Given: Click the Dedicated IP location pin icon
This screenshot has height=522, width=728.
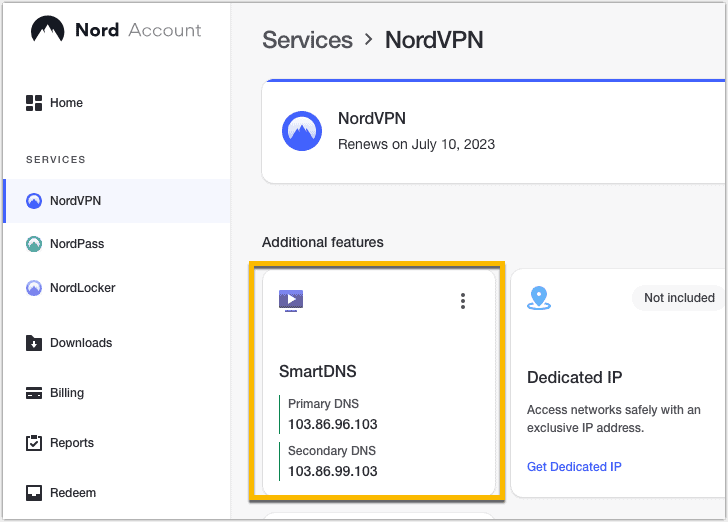Looking at the screenshot, I should (x=539, y=298).
